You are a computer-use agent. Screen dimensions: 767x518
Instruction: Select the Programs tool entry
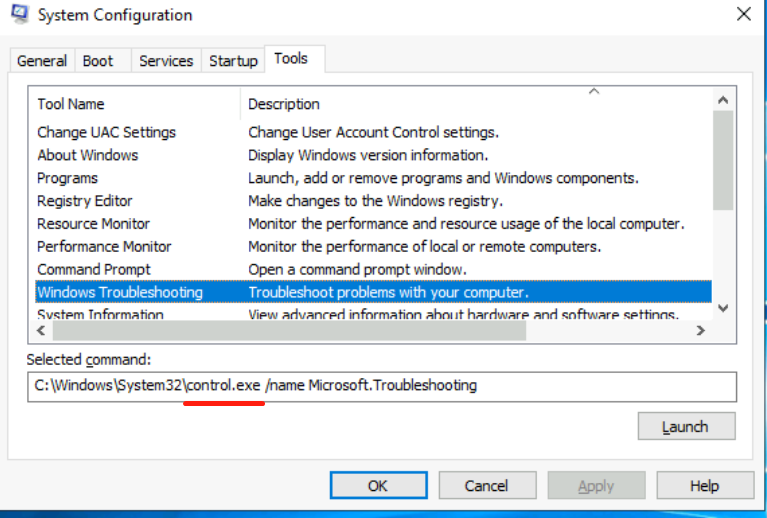coord(67,178)
